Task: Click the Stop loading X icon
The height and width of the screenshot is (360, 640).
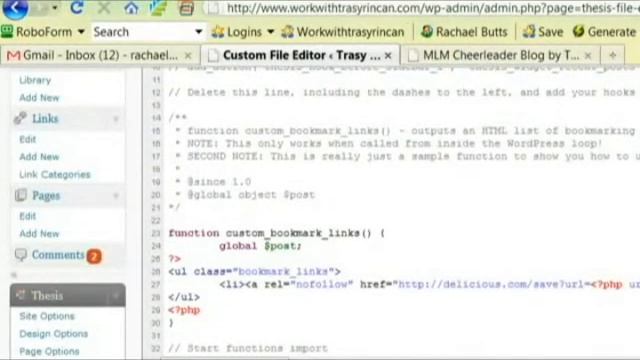Action: coord(104,8)
